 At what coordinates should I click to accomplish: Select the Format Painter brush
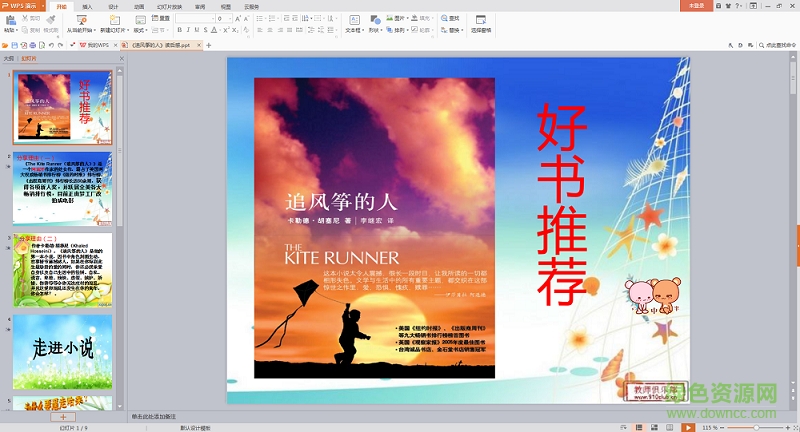pyautogui.click(x=51, y=19)
